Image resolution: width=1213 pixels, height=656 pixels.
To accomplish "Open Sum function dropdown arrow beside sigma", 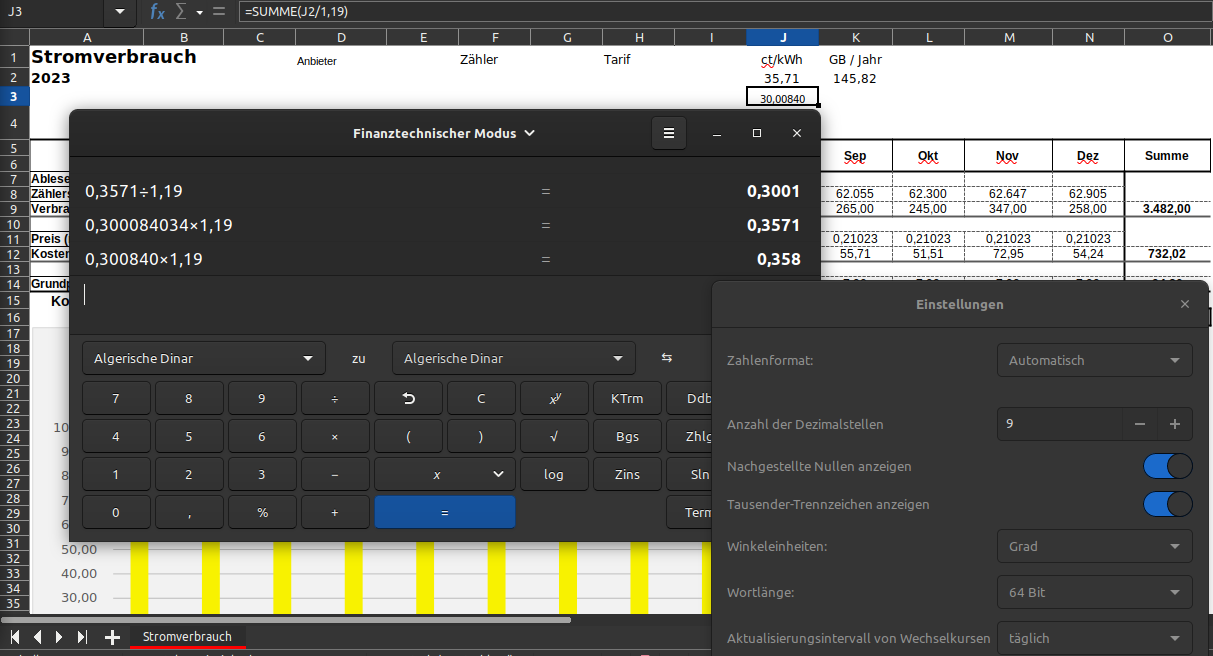I will tap(199, 12).
